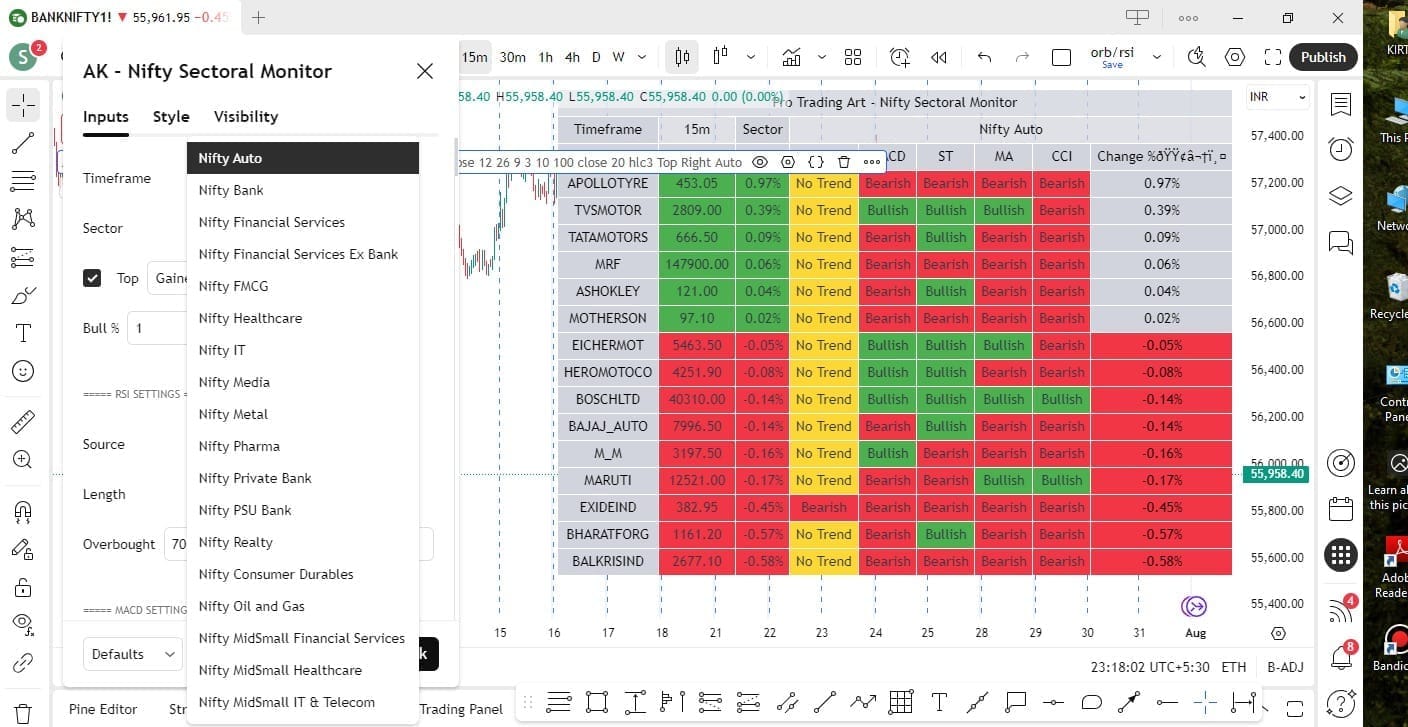Toggle the Top checkbox in the inputs dialog
This screenshot has height=727, width=1408.
click(92, 278)
